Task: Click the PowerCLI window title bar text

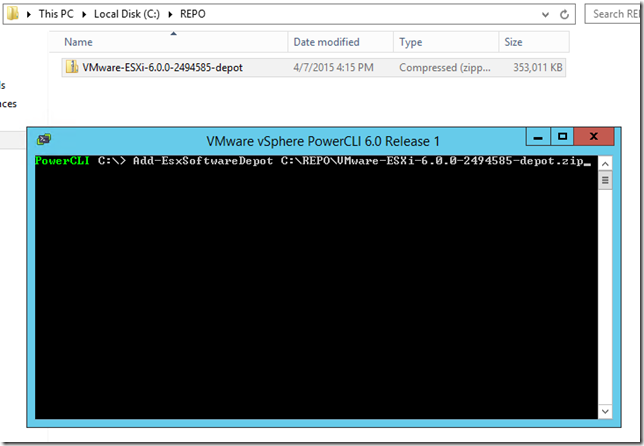Action: [x=323, y=141]
